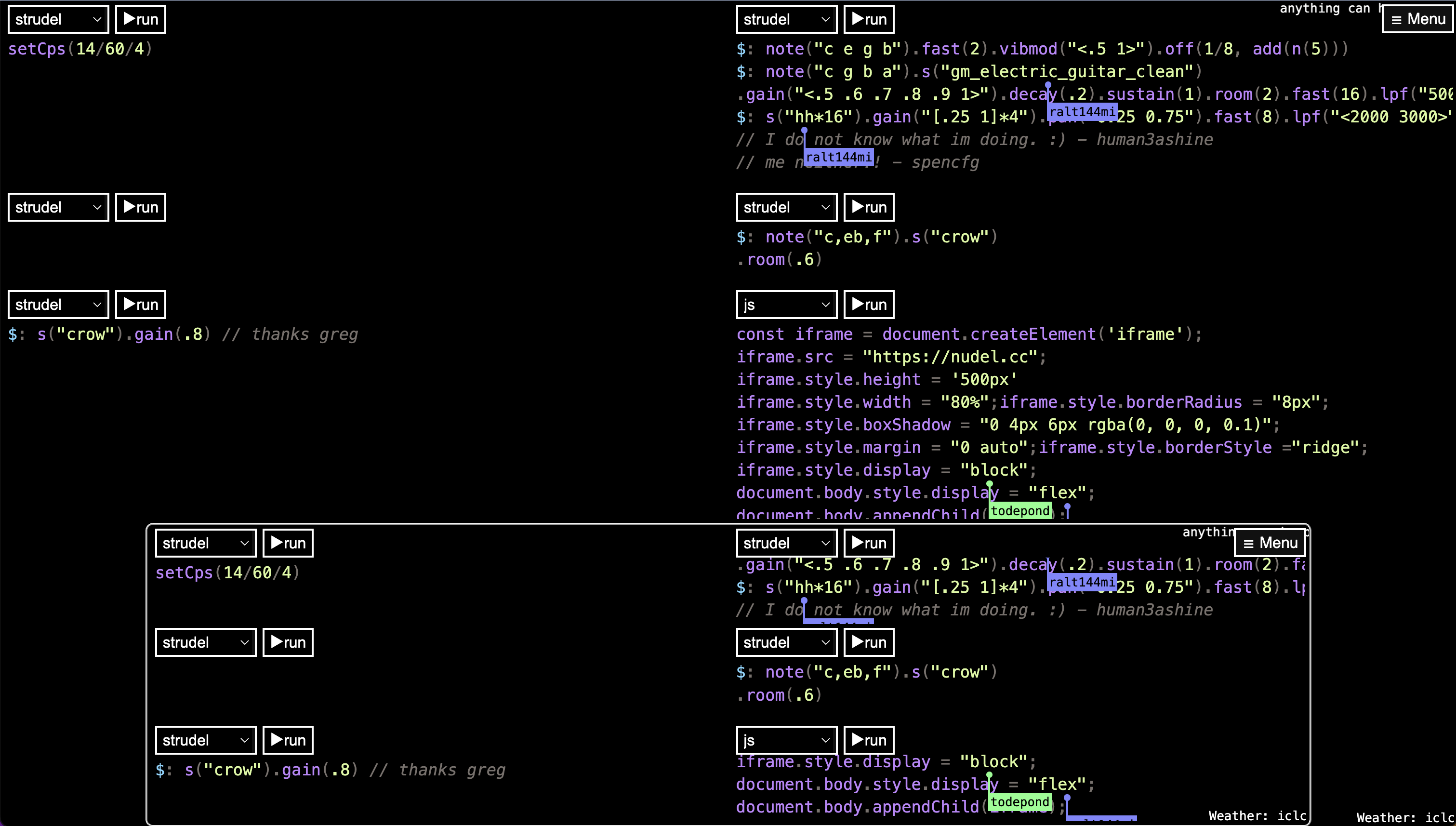The height and width of the screenshot is (826, 1456).
Task: Click outer 'document.body.style.display = "flex"' line
Action: coord(915,493)
